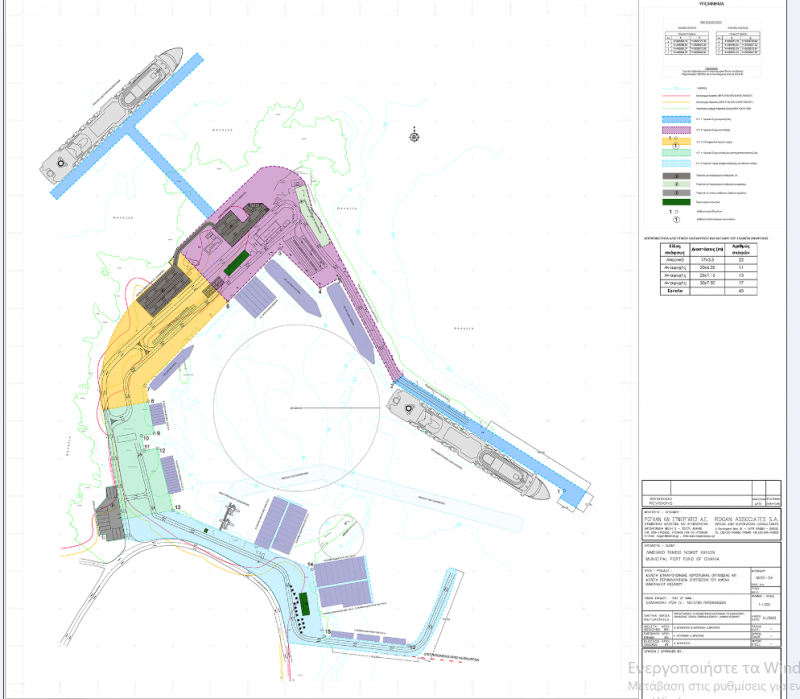This screenshot has width=800, height=699.
Task: Click the compass rose north arrow symbol
Action: (x=415, y=137)
